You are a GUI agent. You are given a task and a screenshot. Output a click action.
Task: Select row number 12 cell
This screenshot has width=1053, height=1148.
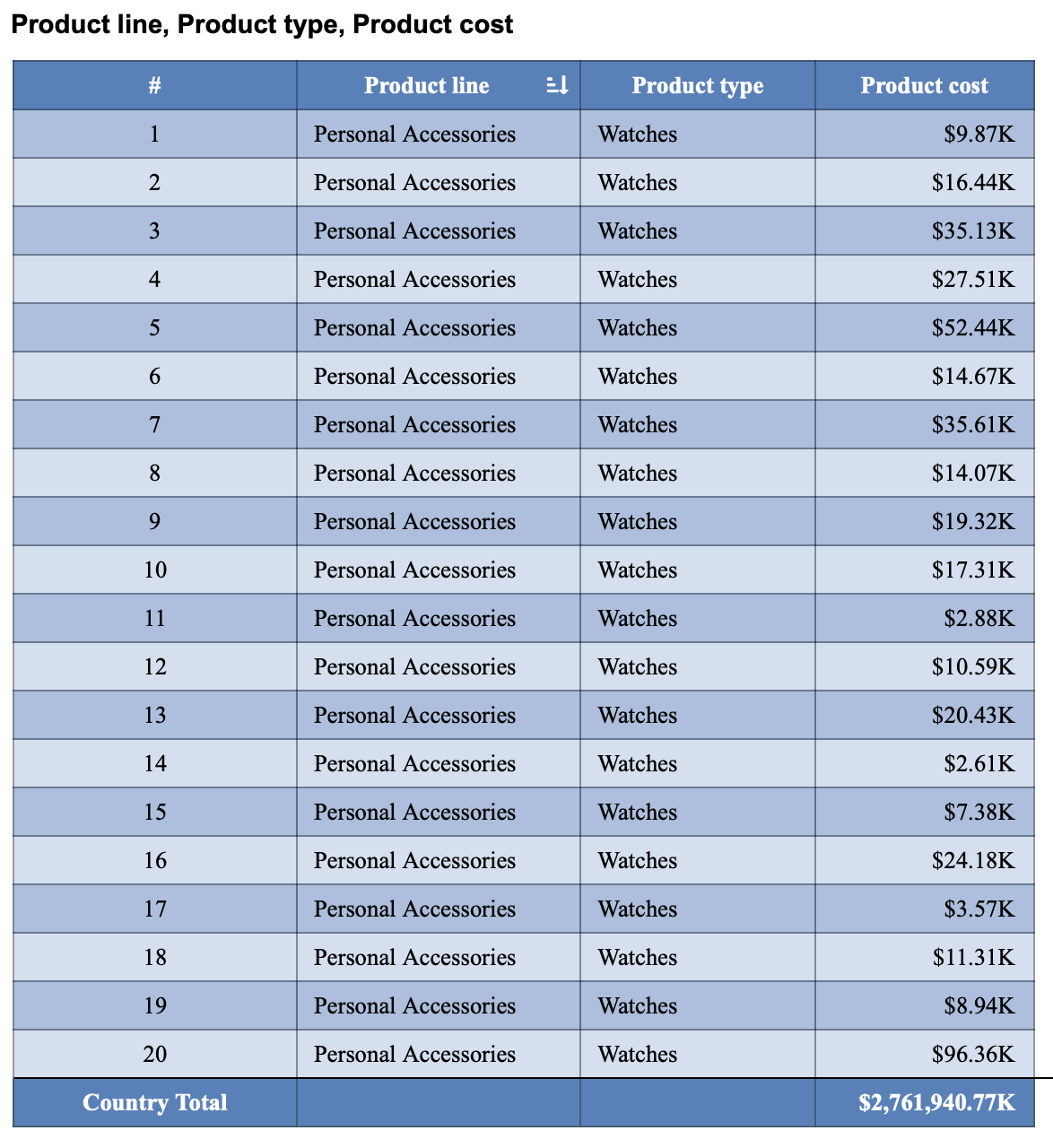tap(155, 667)
